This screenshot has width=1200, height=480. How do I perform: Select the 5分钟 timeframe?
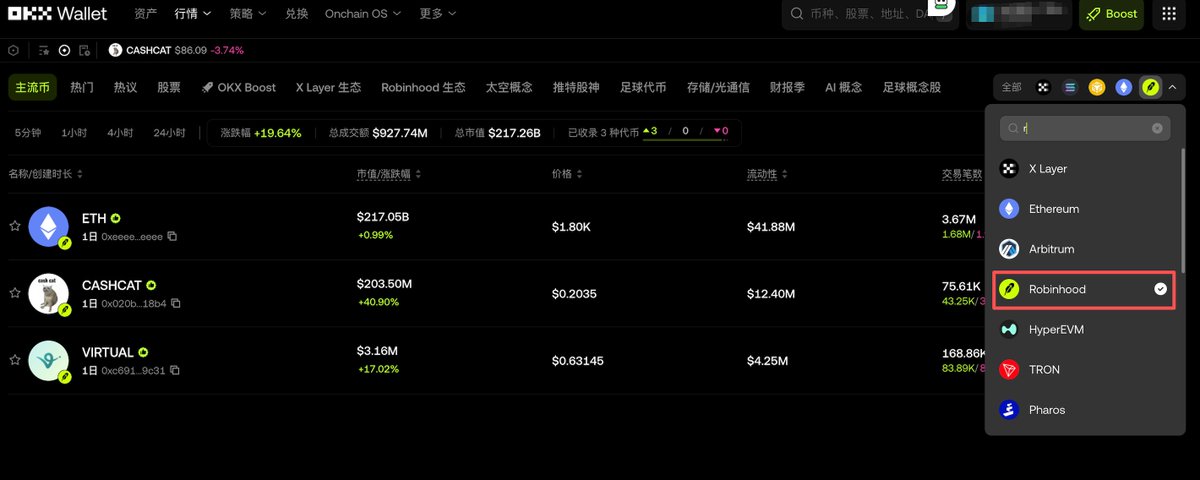pyautogui.click(x=28, y=132)
